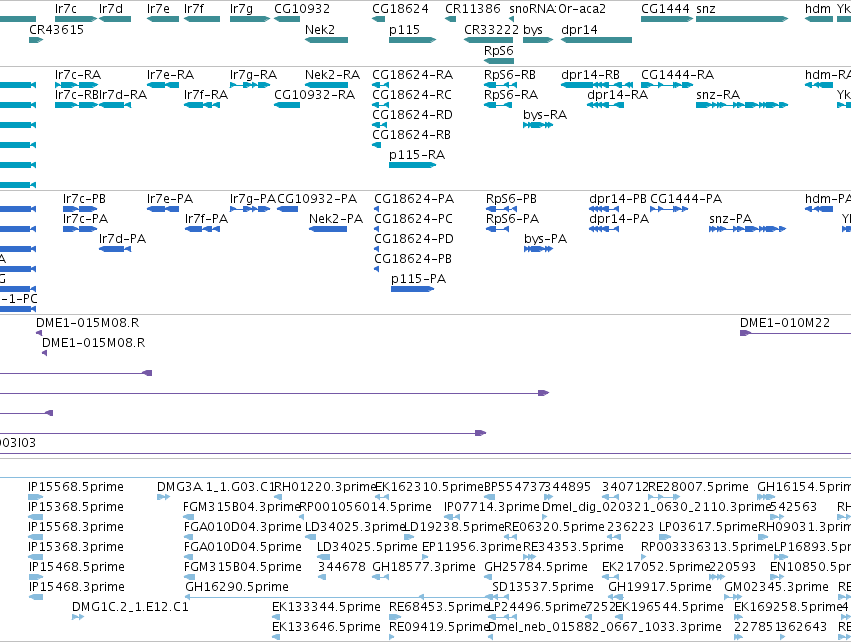This screenshot has width=851, height=642.
Task: Click the dpr14 gene bar
Action: point(596,40)
